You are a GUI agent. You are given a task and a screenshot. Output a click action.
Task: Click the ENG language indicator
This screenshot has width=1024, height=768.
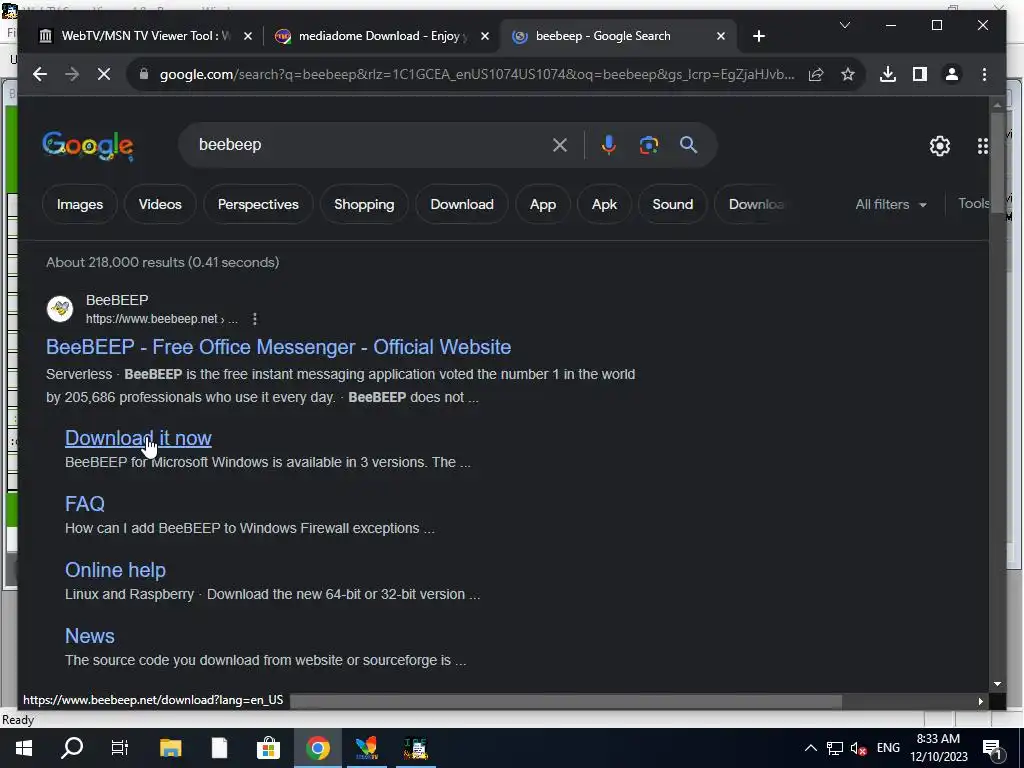coord(888,748)
